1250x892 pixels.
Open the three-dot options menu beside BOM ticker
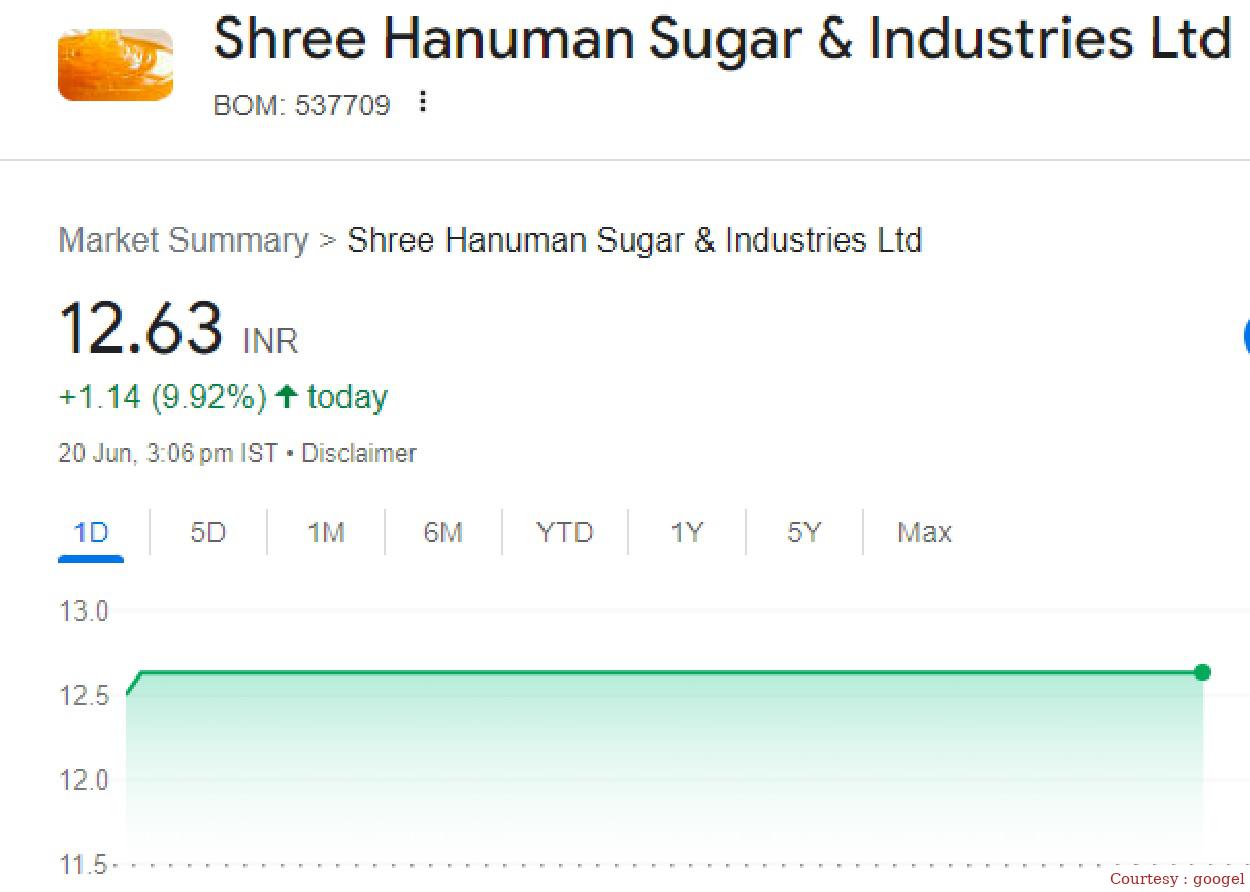tap(421, 101)
